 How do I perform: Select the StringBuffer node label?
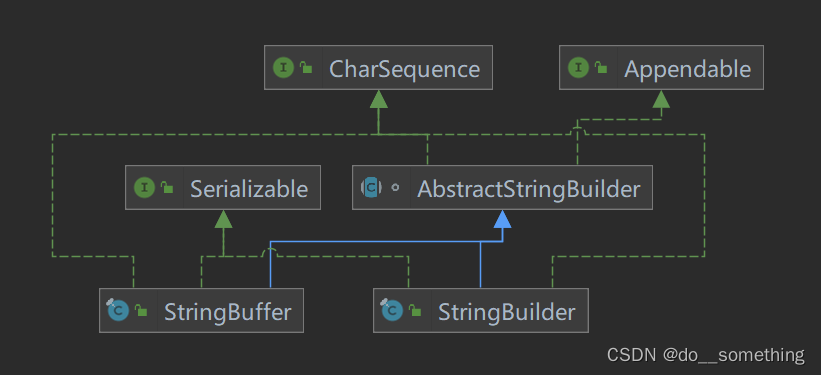coord(228,312)
